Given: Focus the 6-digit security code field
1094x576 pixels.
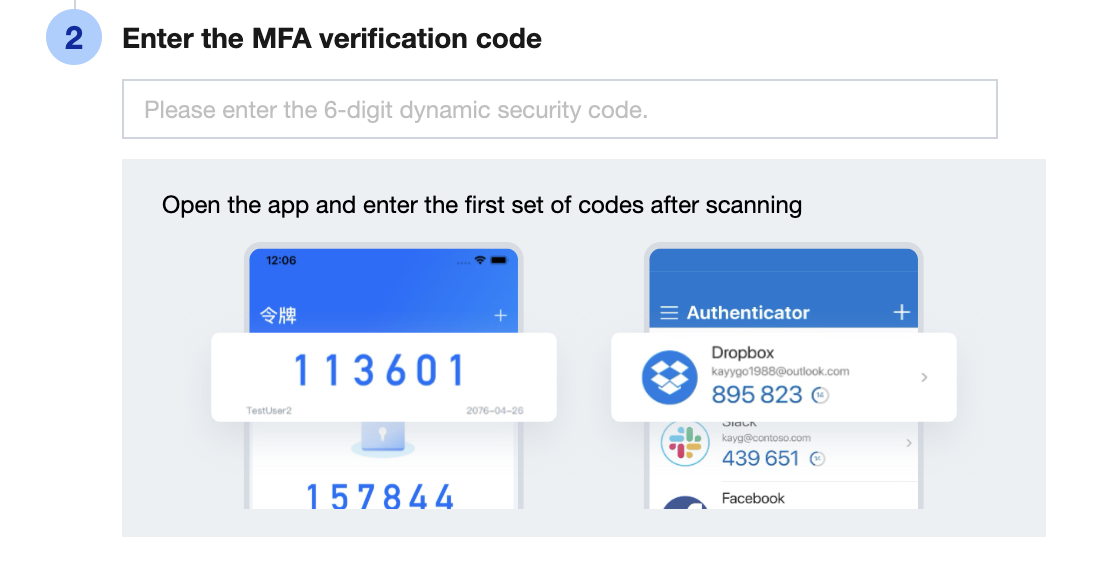Looking at the screenshot, I should tap(559, 109).
